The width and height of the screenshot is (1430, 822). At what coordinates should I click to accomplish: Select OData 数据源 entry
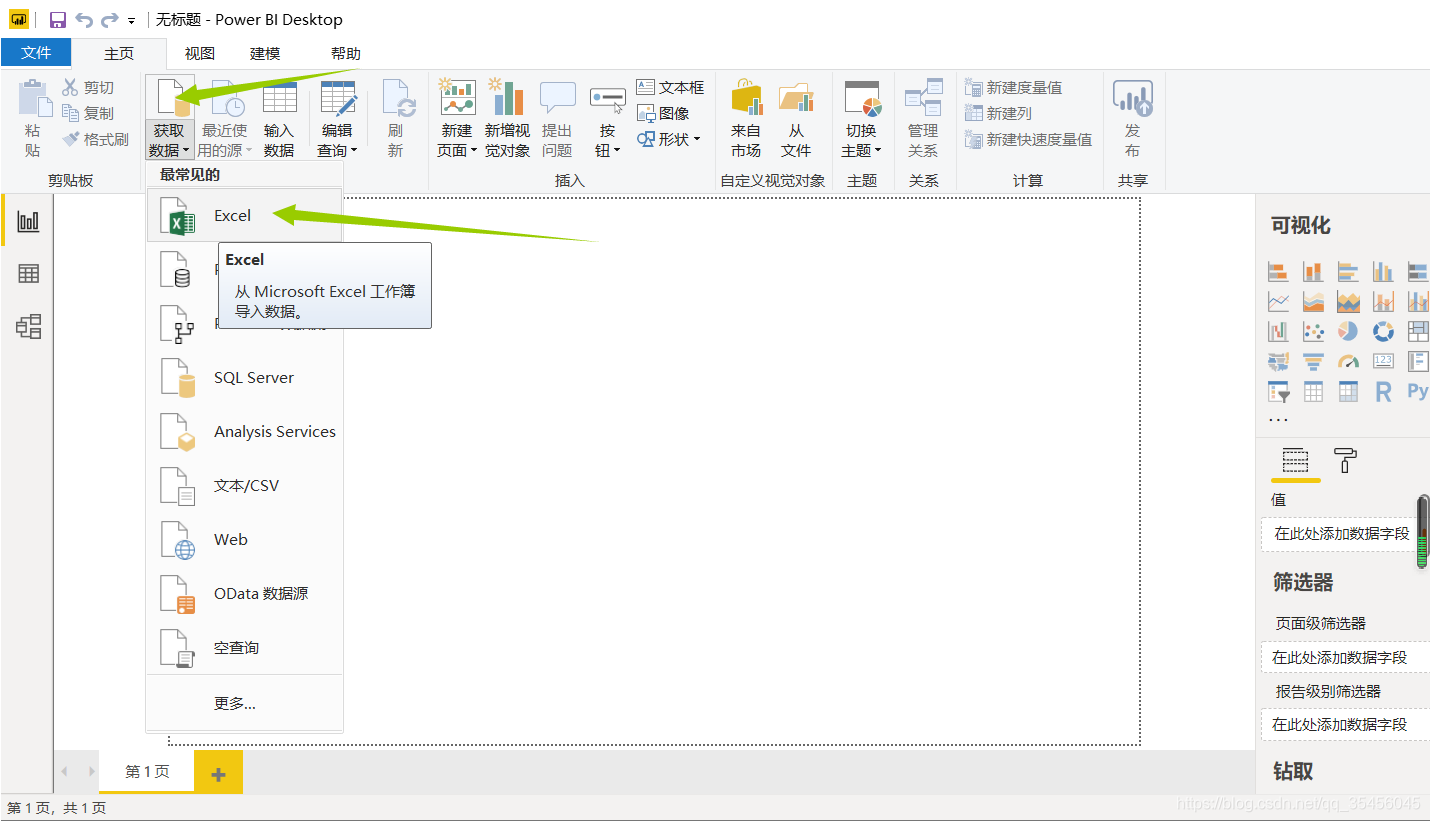244,594
